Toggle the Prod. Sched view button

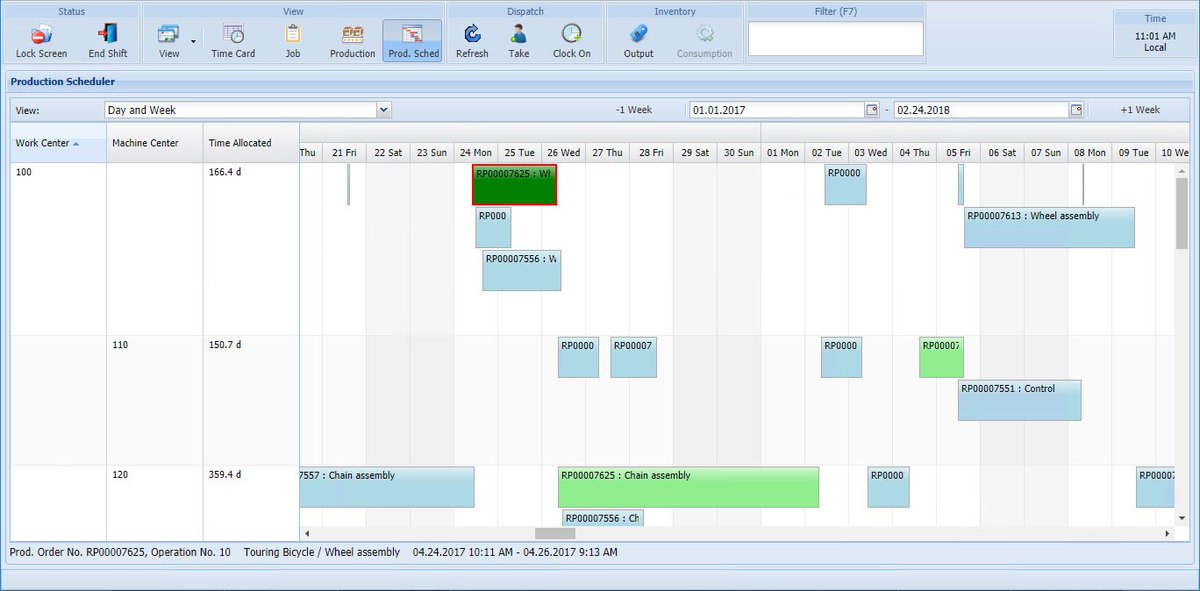click(413, 40)
